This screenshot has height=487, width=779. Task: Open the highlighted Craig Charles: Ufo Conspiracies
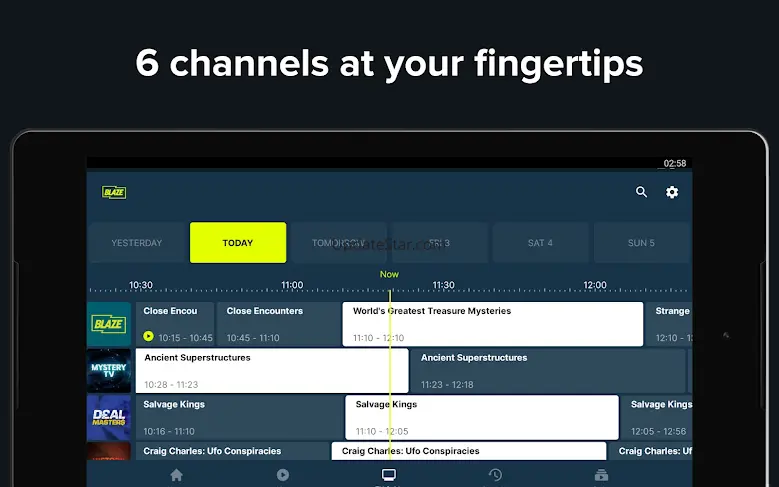(x=468, y=451)
